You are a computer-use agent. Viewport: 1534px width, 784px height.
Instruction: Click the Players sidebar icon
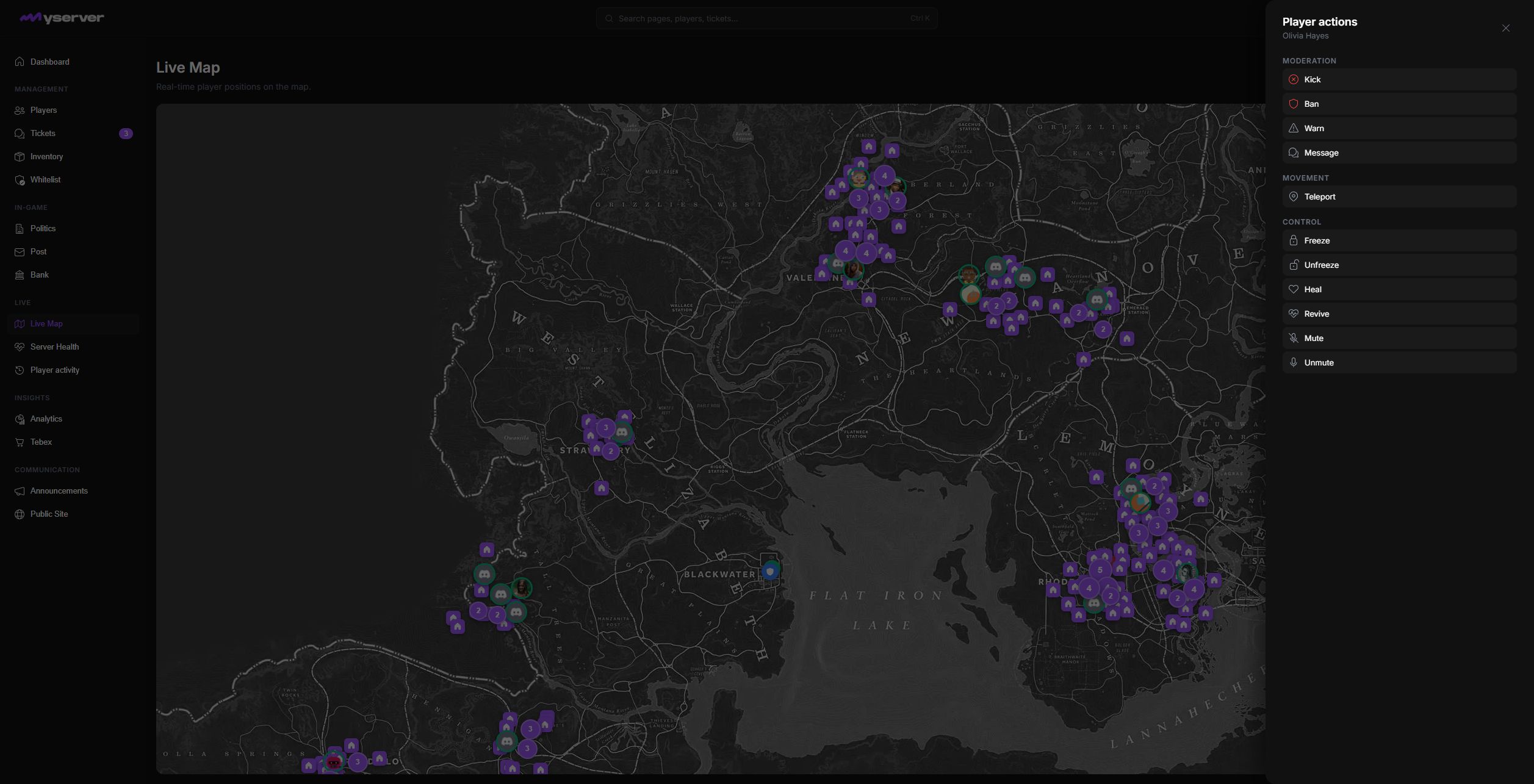point(20,110)
